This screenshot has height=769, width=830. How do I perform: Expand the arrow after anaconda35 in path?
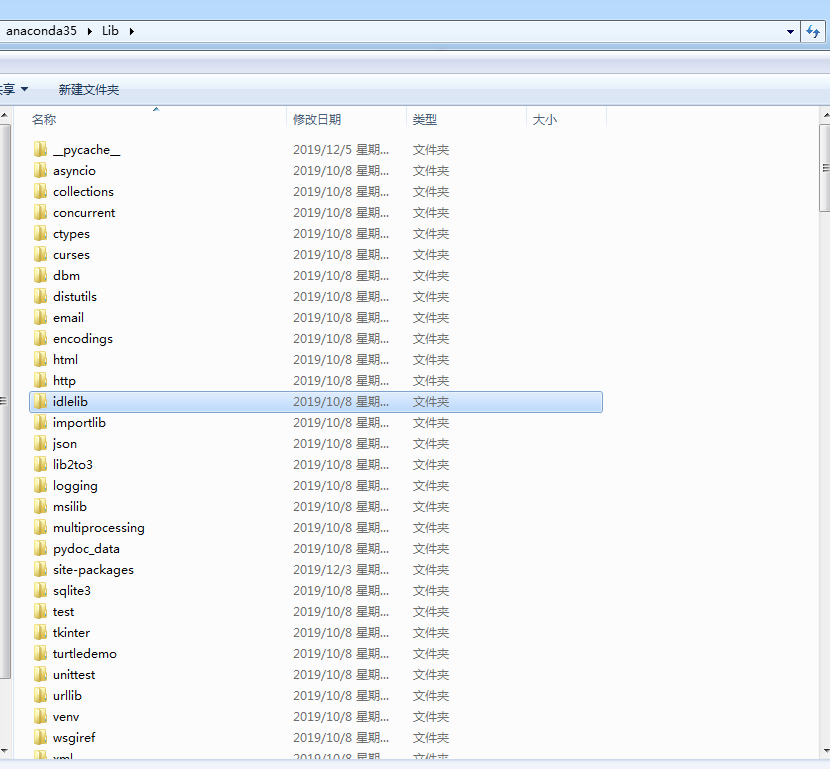pos(89,31)
